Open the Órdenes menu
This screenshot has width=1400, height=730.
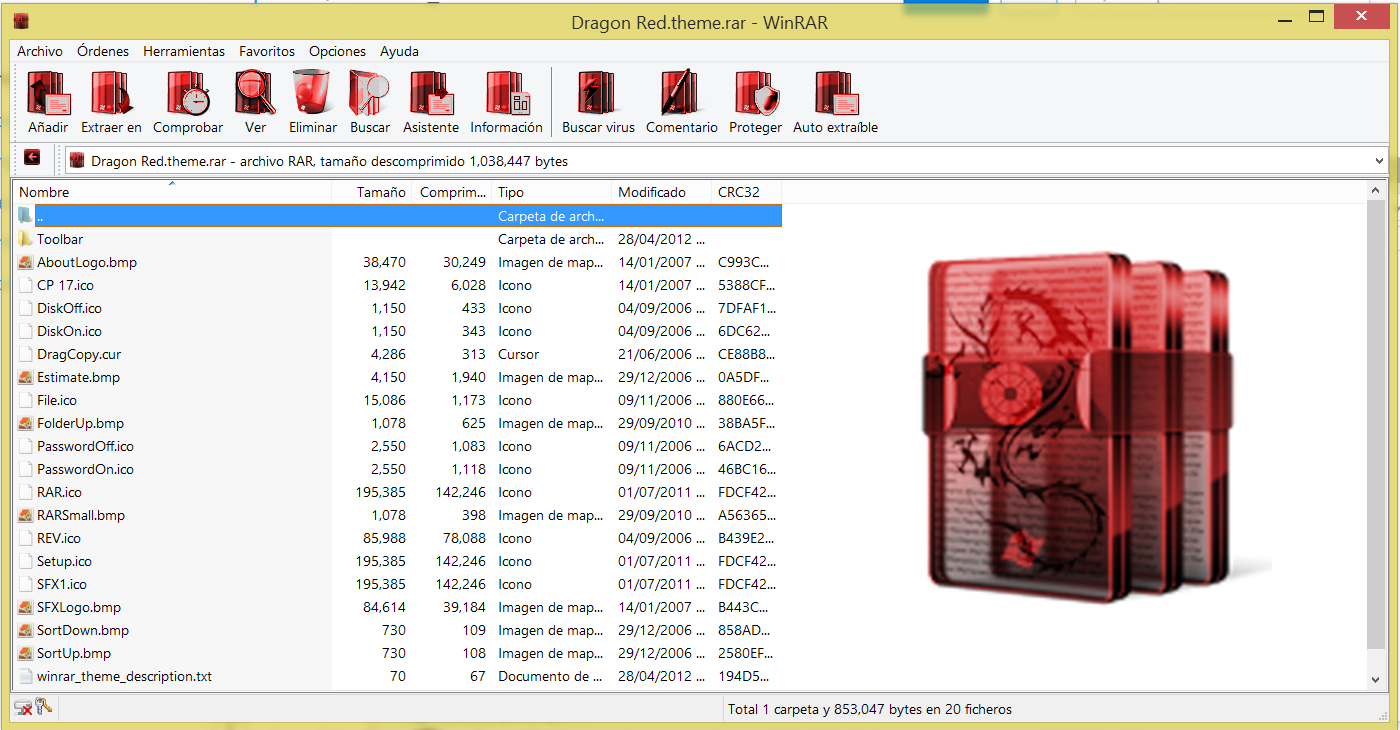pyautogui.click(x=103, y=51)
